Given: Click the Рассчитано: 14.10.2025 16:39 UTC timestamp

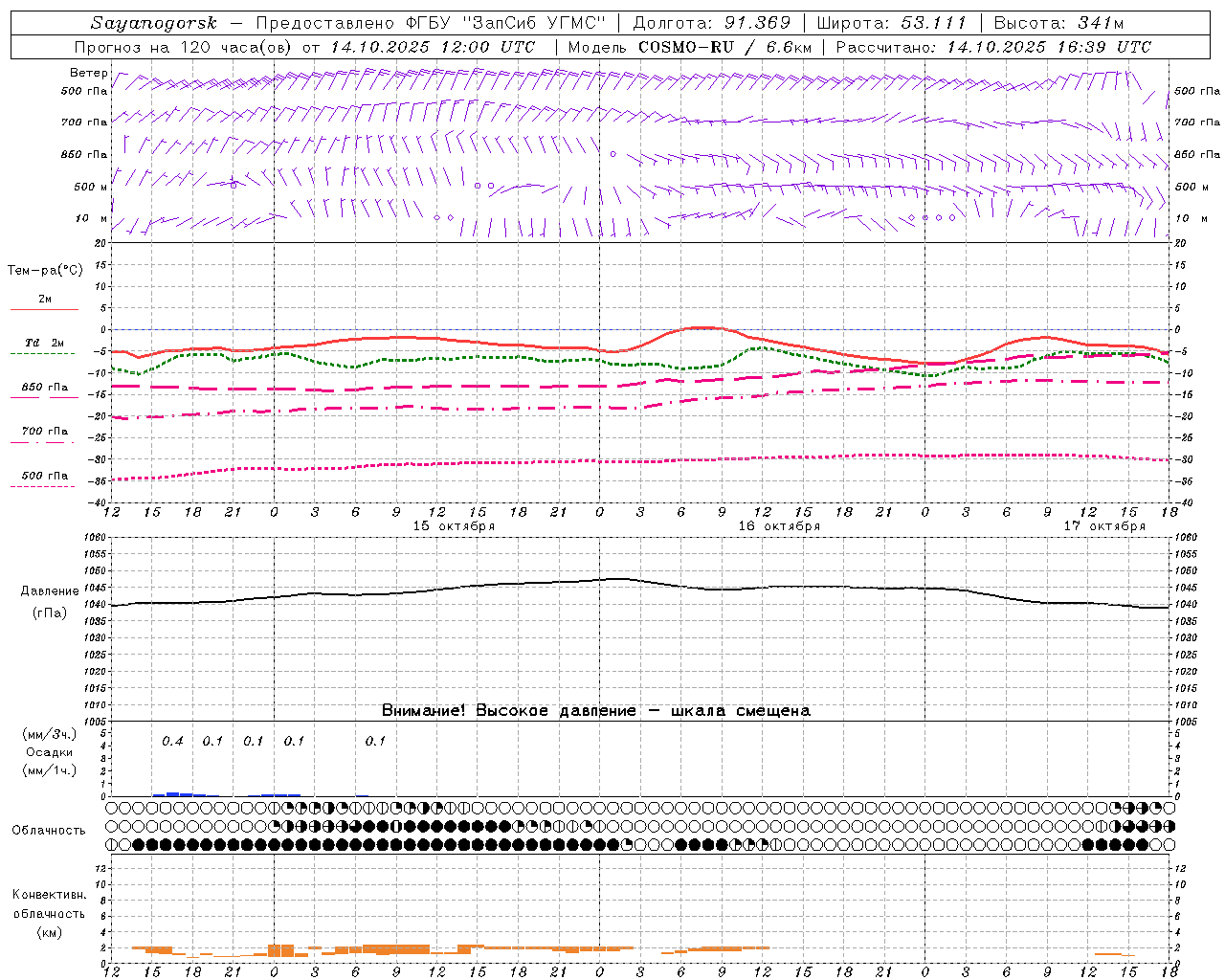Looking at the screenshot, I should click(993, 47).
